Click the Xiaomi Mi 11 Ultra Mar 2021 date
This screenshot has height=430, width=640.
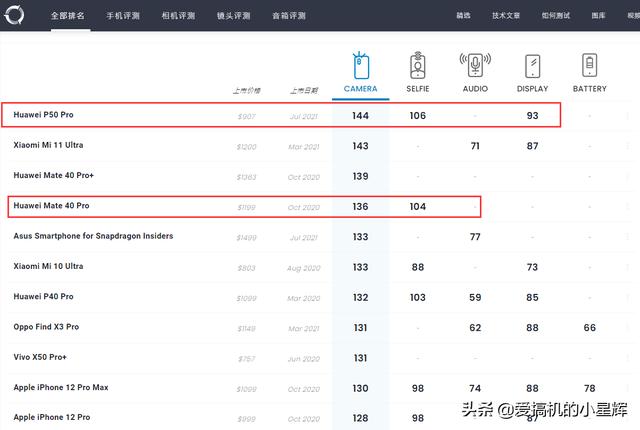pos(304,147)
